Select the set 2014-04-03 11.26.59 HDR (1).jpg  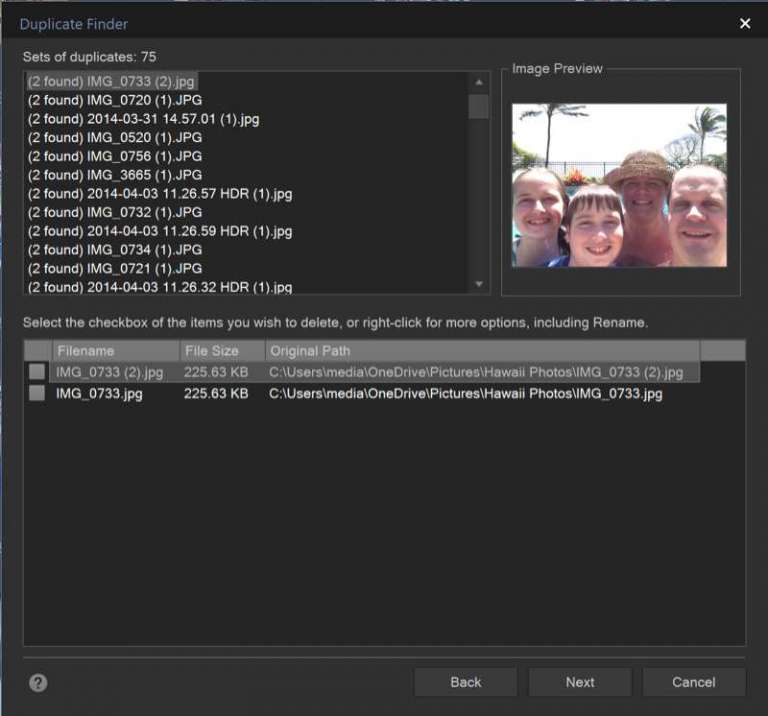[160, 231]
